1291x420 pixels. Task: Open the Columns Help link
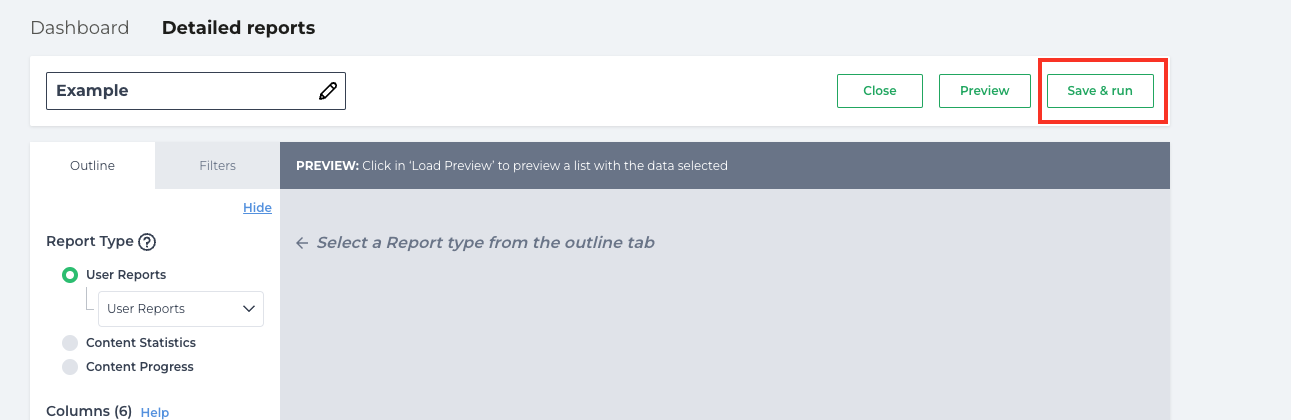(x=155, y=412)
